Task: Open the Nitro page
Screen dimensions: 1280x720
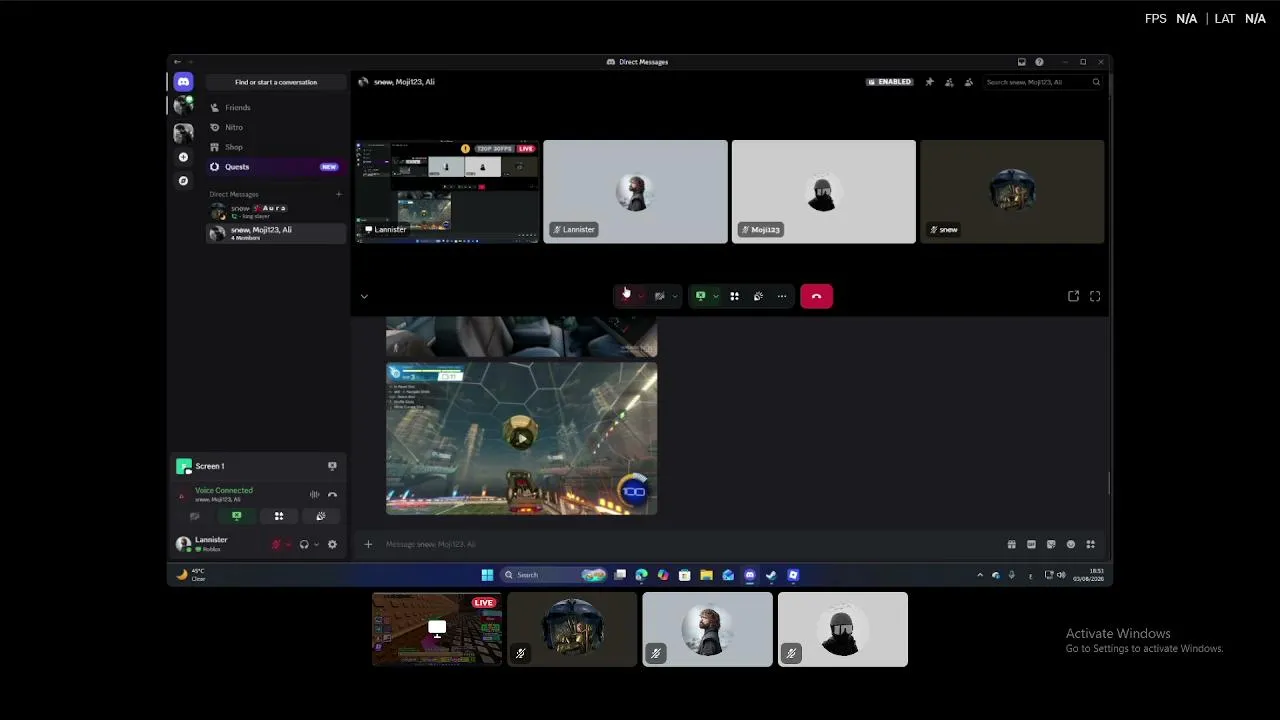Action: [276, 127]
